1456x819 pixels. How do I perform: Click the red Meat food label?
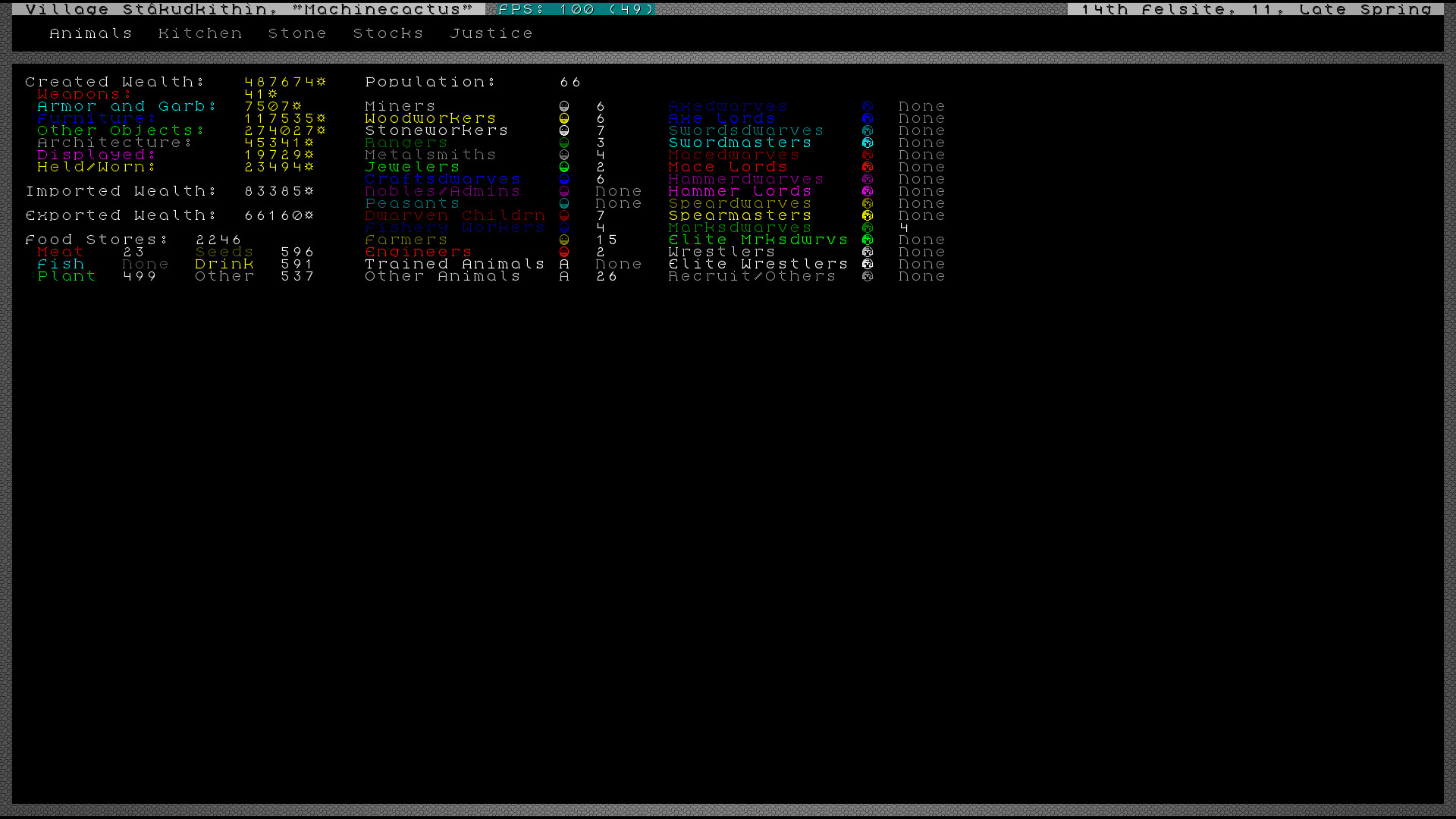[x=61, y=252]
